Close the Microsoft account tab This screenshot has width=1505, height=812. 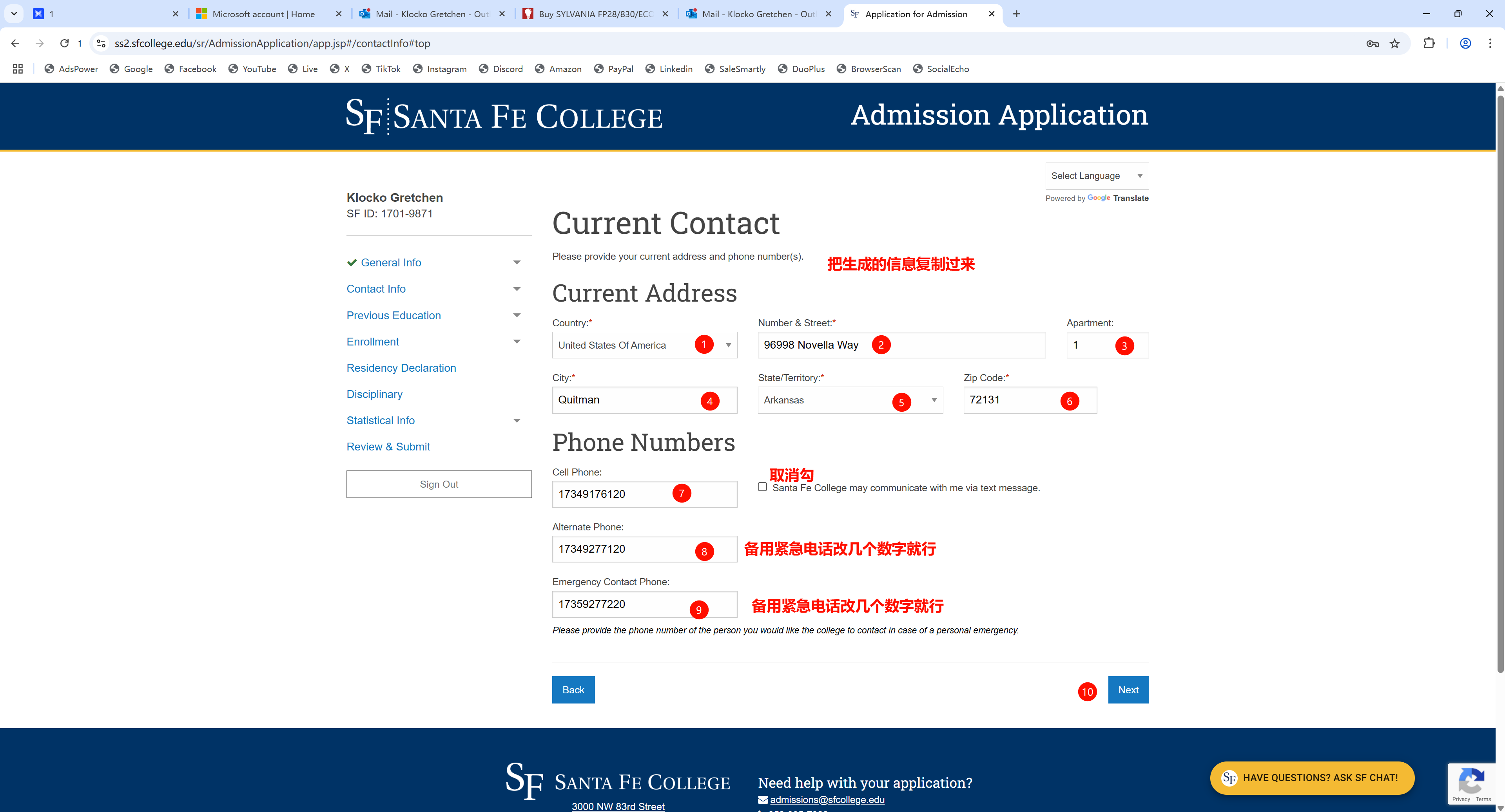tap(338, 14)
